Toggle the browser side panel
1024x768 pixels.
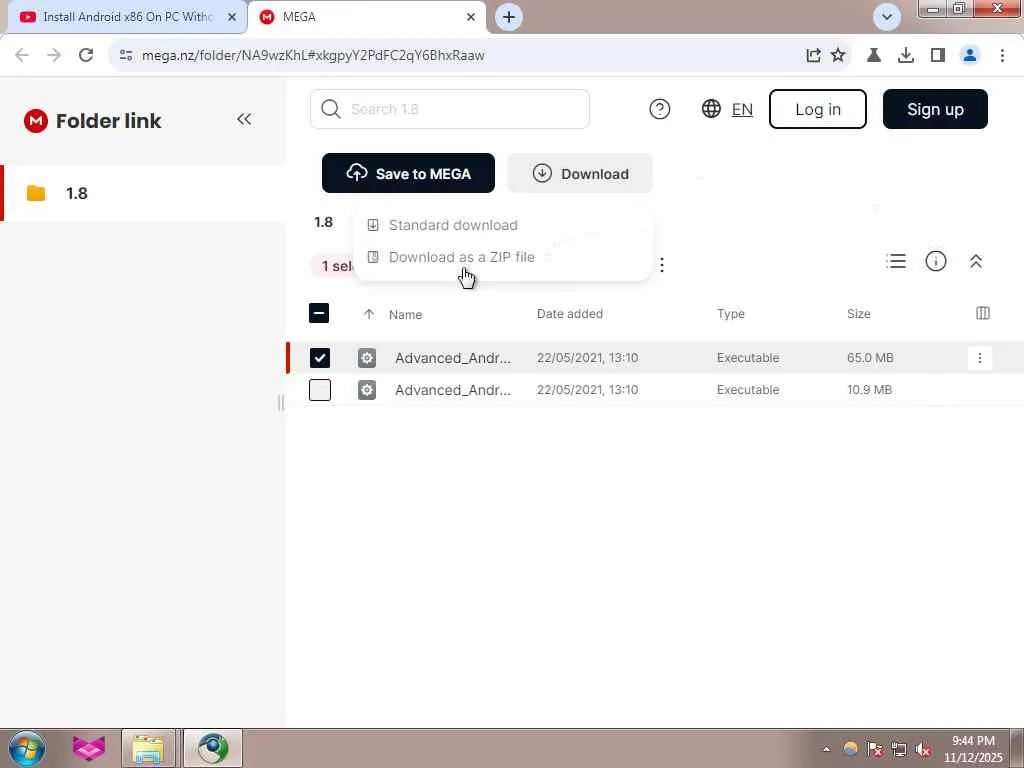938,56
